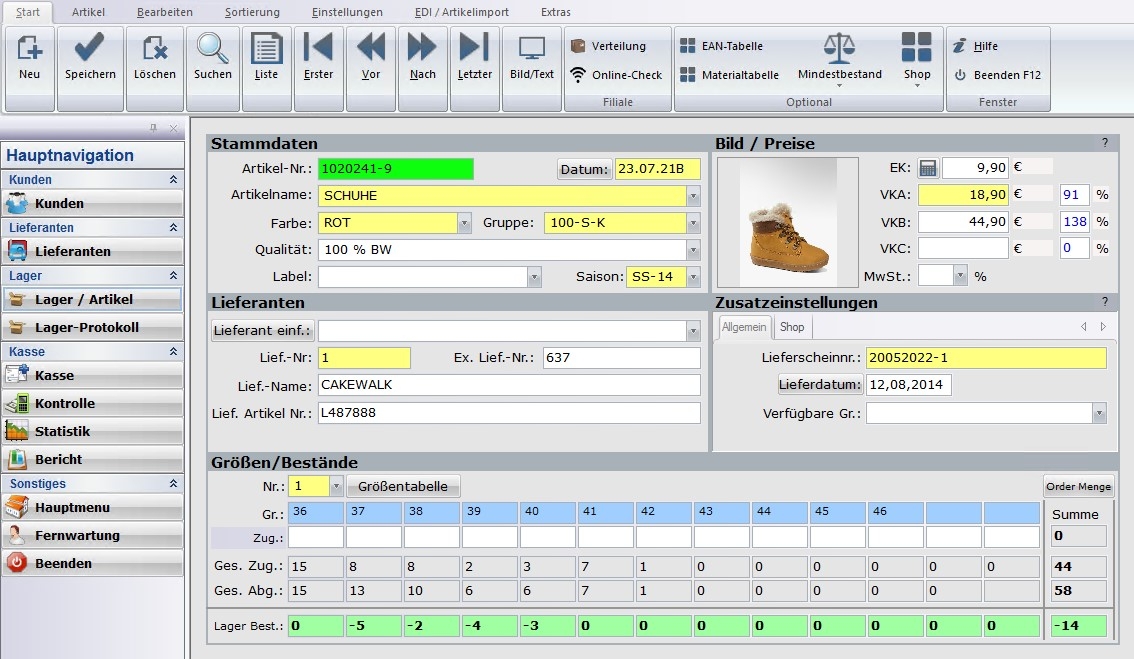1134x659 pixels.
Task: Delete the article using the Löschen icon
Action: (x=154, y=48)
